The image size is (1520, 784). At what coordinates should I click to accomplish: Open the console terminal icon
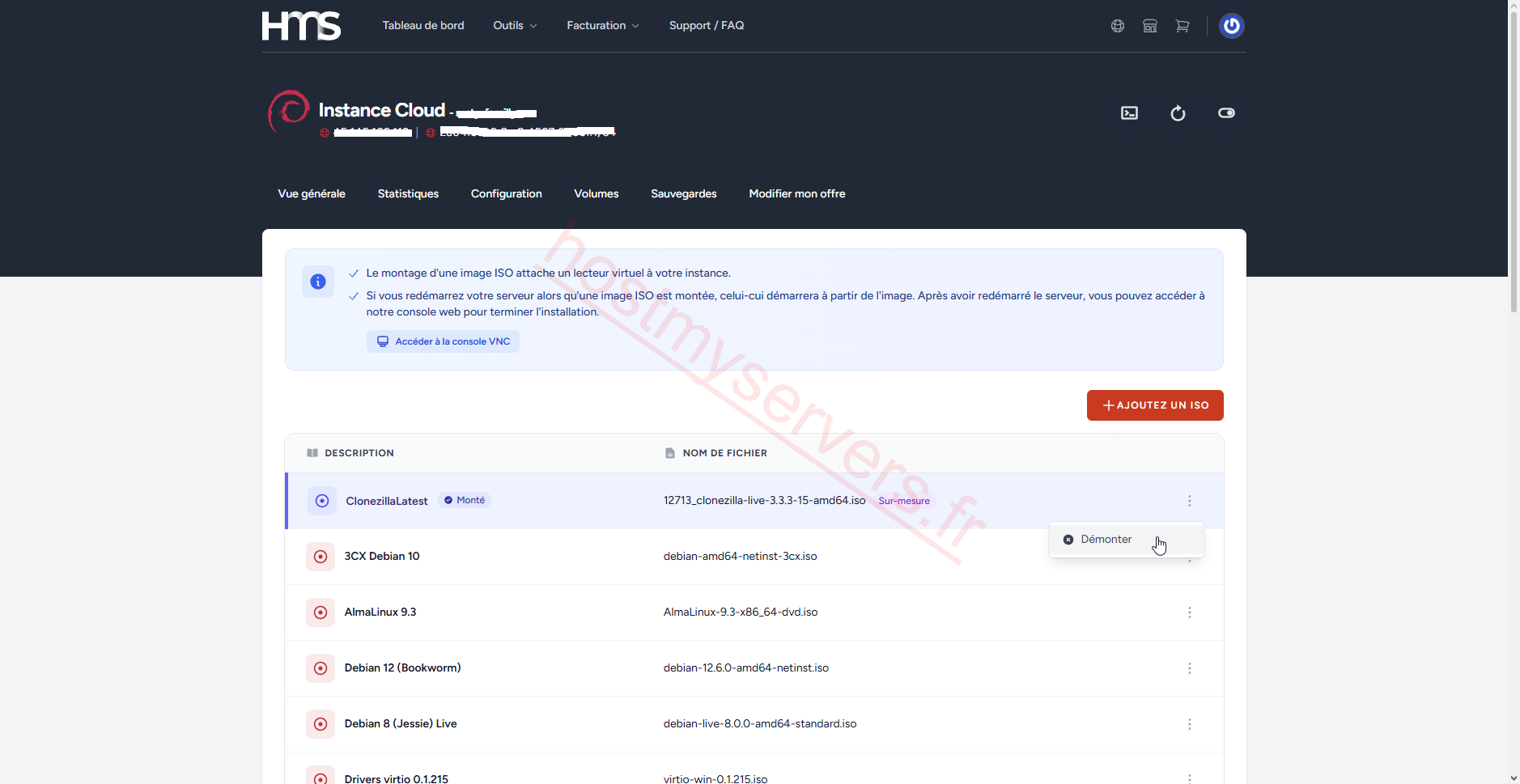(x=1129, y=113)
